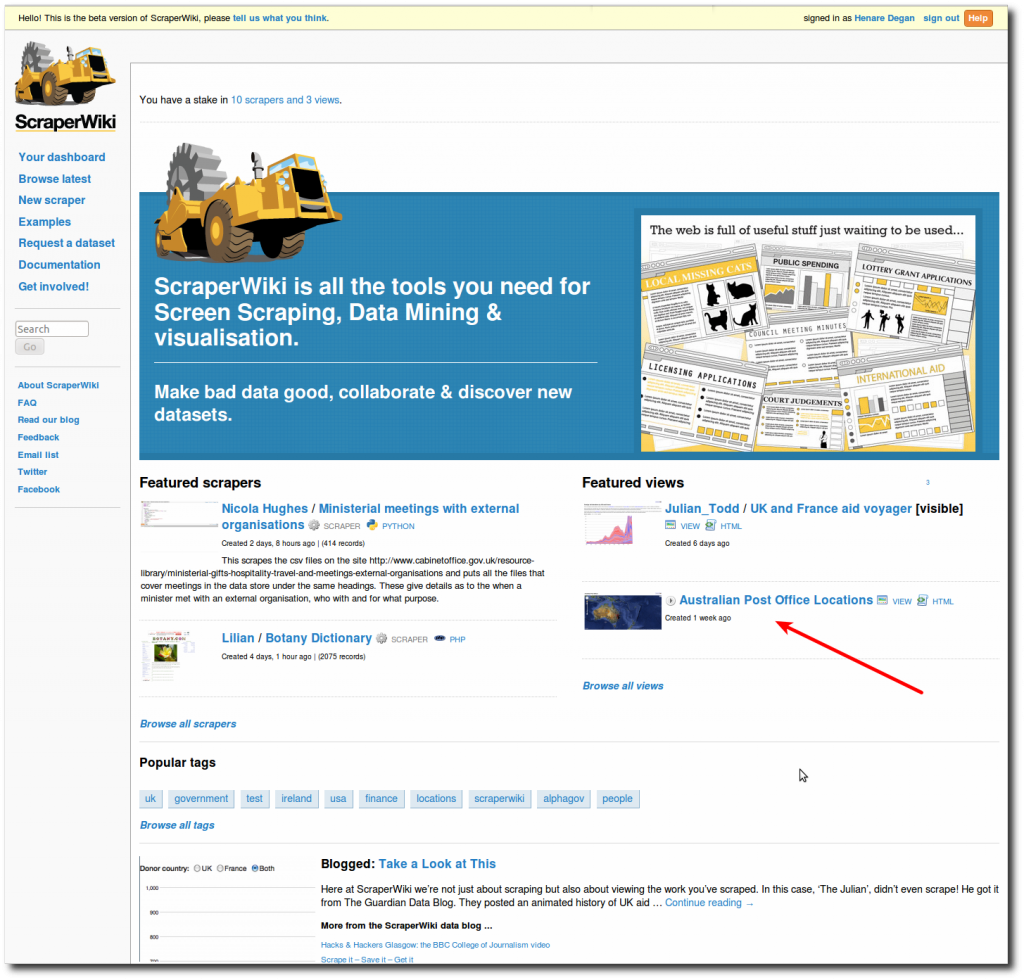Viewport: 1024px width, 980px height.
Task: Open the Australia map thumbnail
Action: (623, 612)
